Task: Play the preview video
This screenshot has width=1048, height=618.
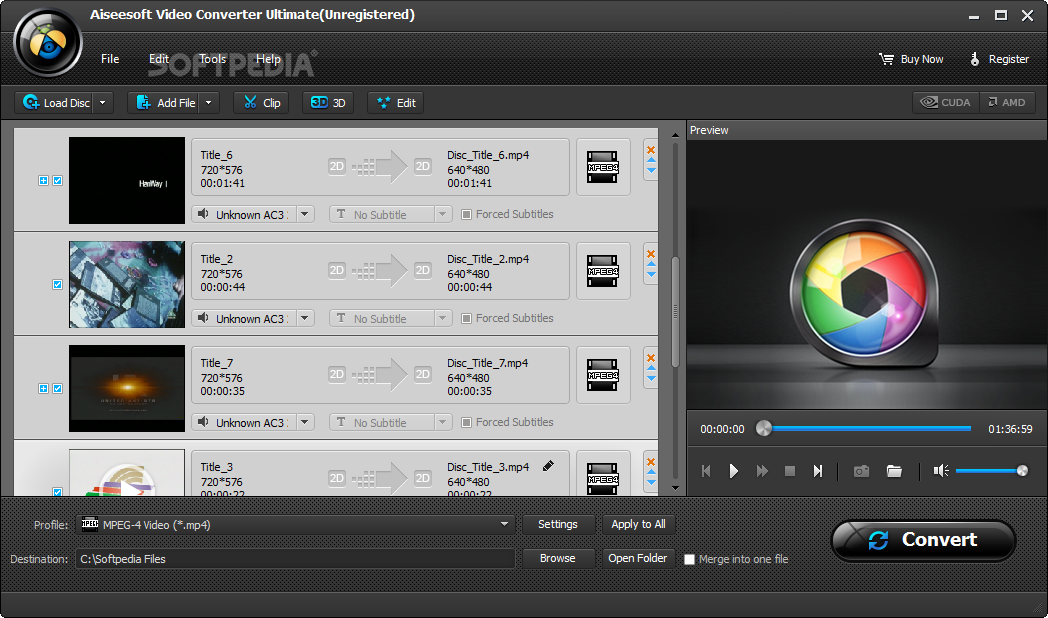Action: 733,471
